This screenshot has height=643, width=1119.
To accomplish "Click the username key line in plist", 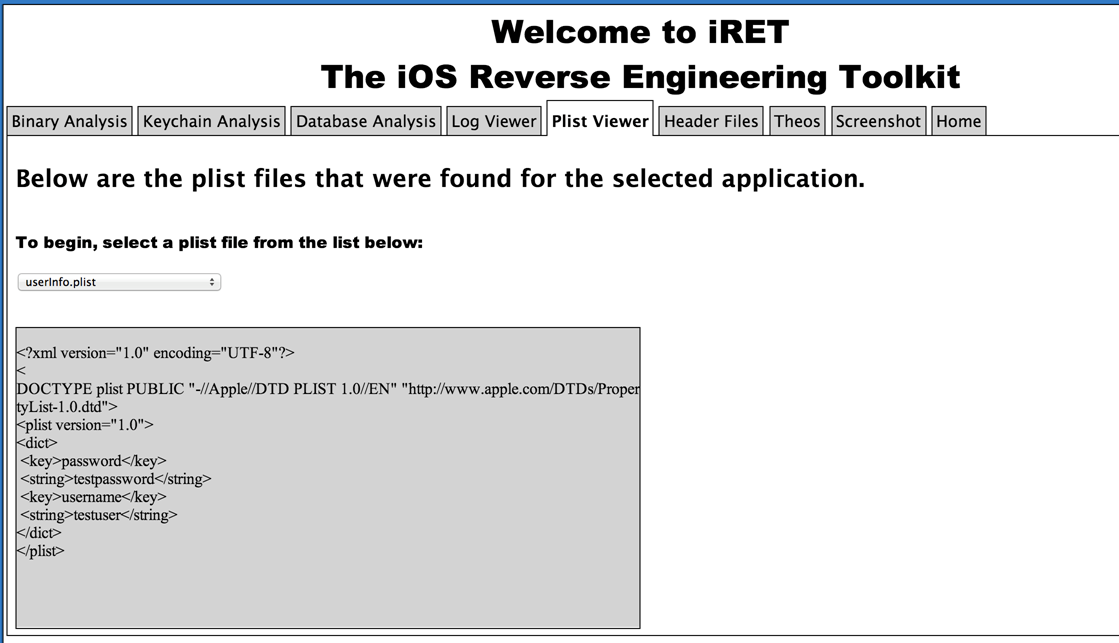I will click(93, 497).
